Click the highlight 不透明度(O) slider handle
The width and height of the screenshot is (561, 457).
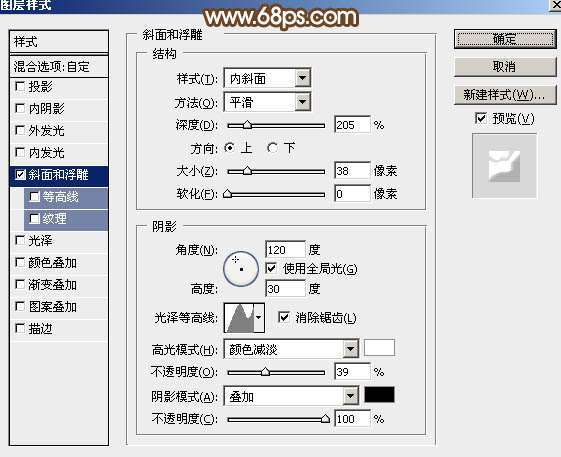(x=265, y=372)
